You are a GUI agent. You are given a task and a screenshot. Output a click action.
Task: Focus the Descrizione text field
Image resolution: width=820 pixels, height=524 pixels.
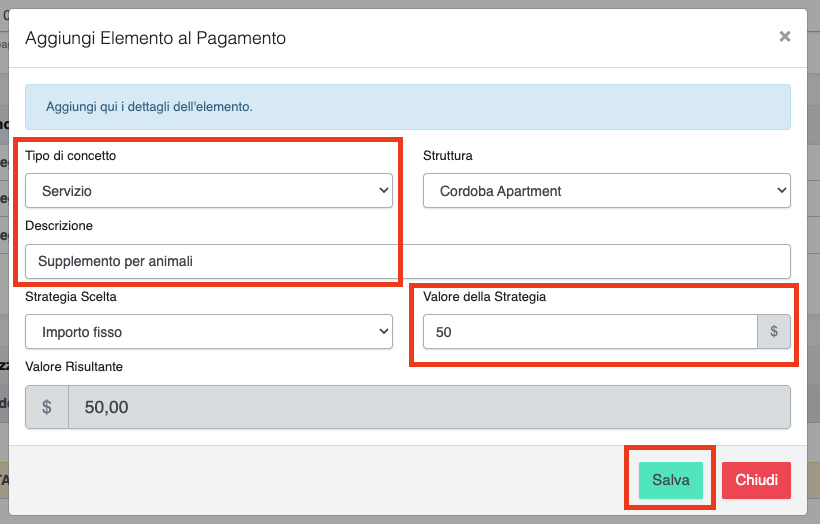click(407, 261)
